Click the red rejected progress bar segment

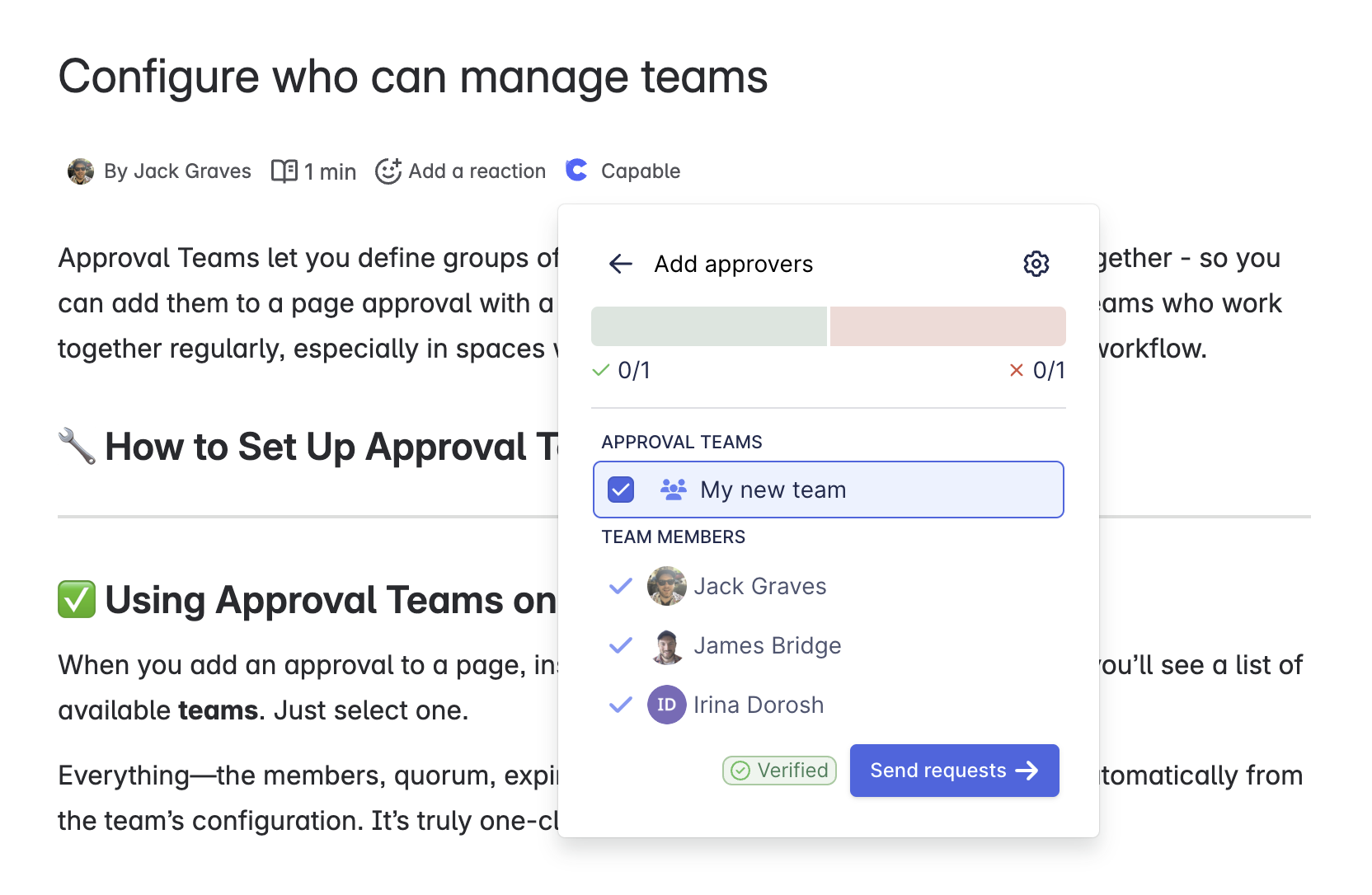click(947, 326)
